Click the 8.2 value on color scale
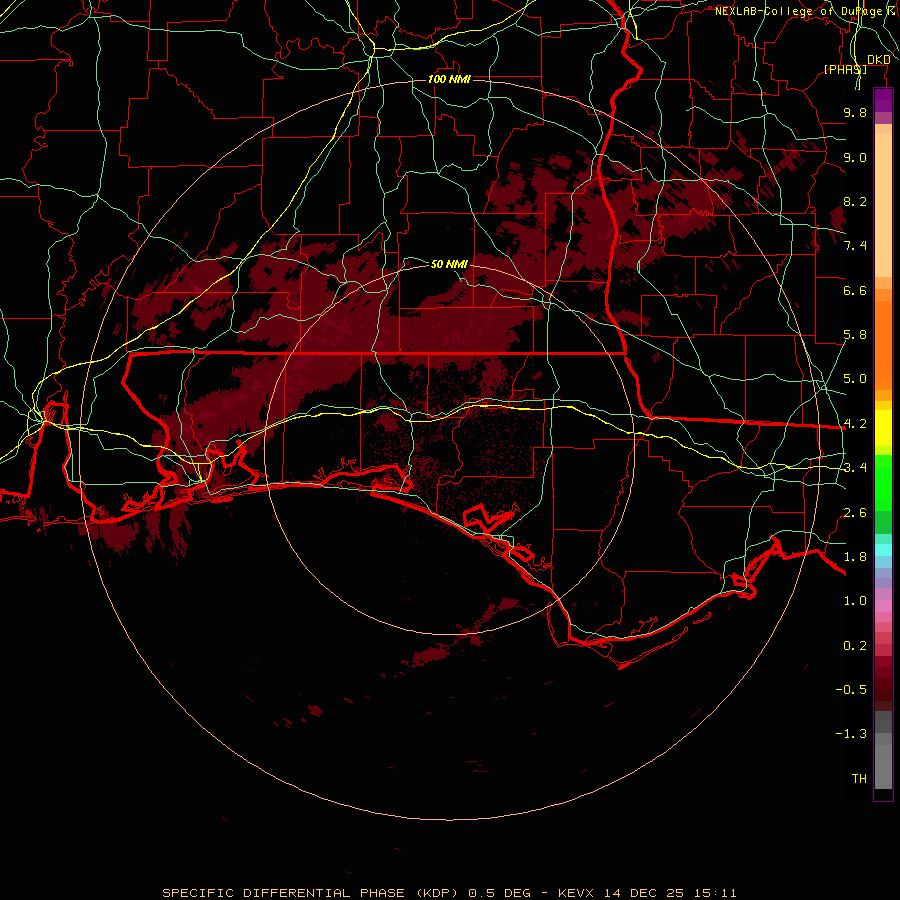Screen dimensions: 900x900 pyautogui.click(x=855, y=201)
